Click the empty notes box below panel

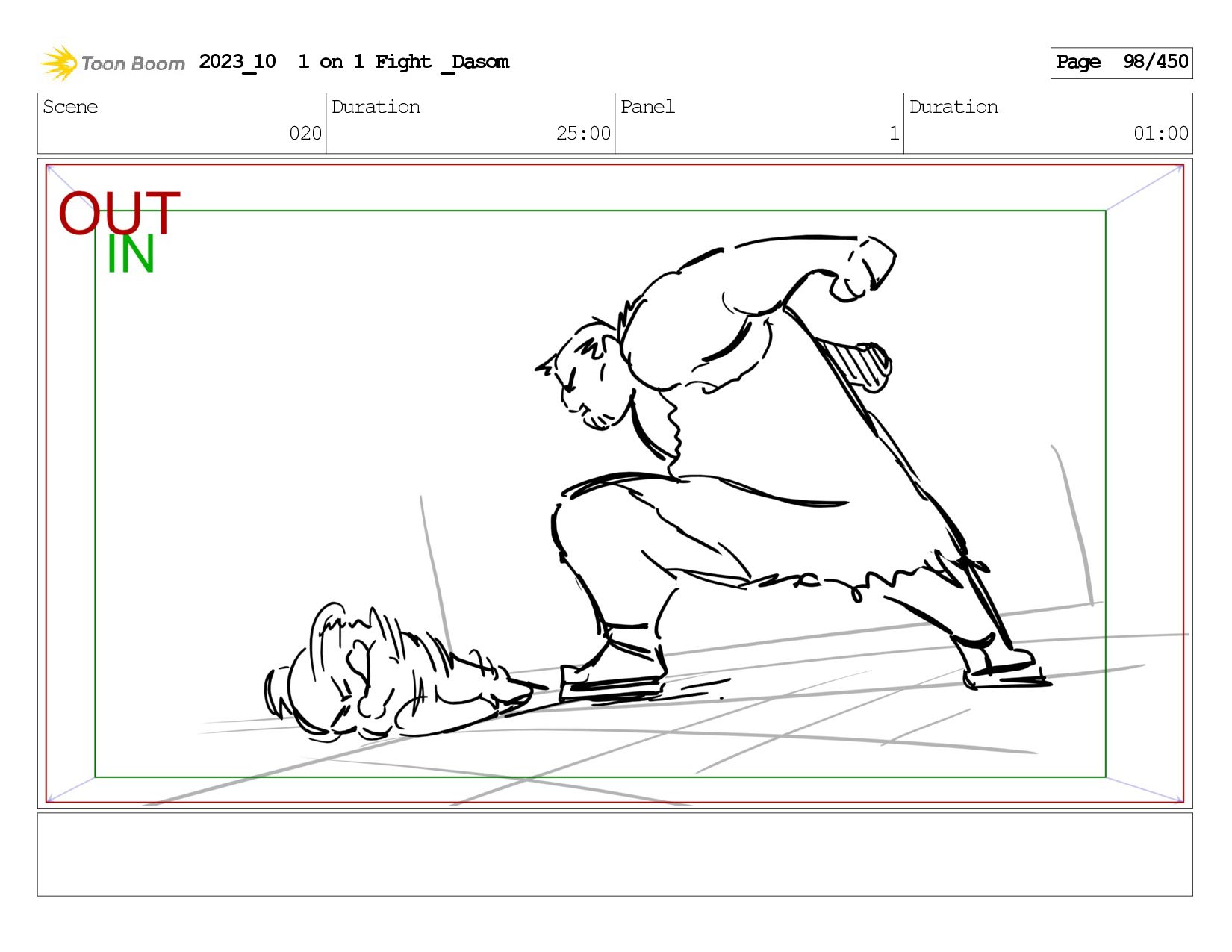pos(615,854)
